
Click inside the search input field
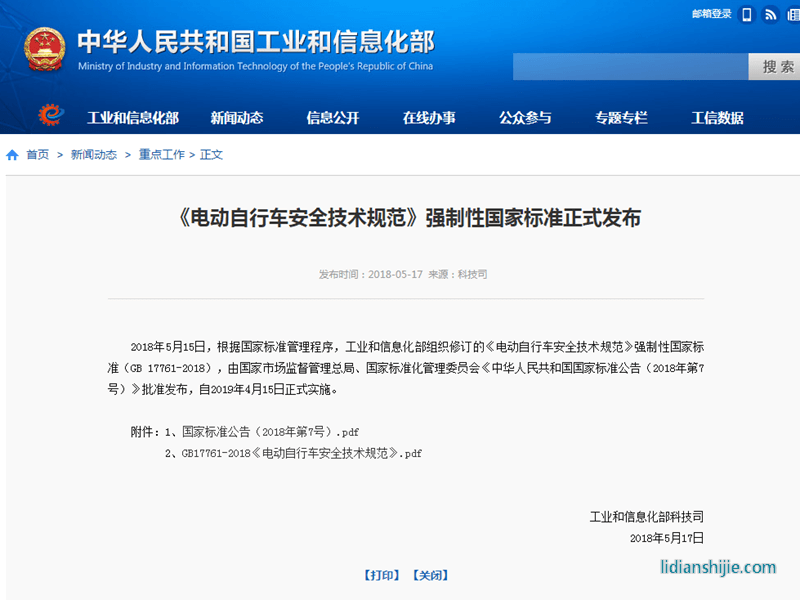630,67
